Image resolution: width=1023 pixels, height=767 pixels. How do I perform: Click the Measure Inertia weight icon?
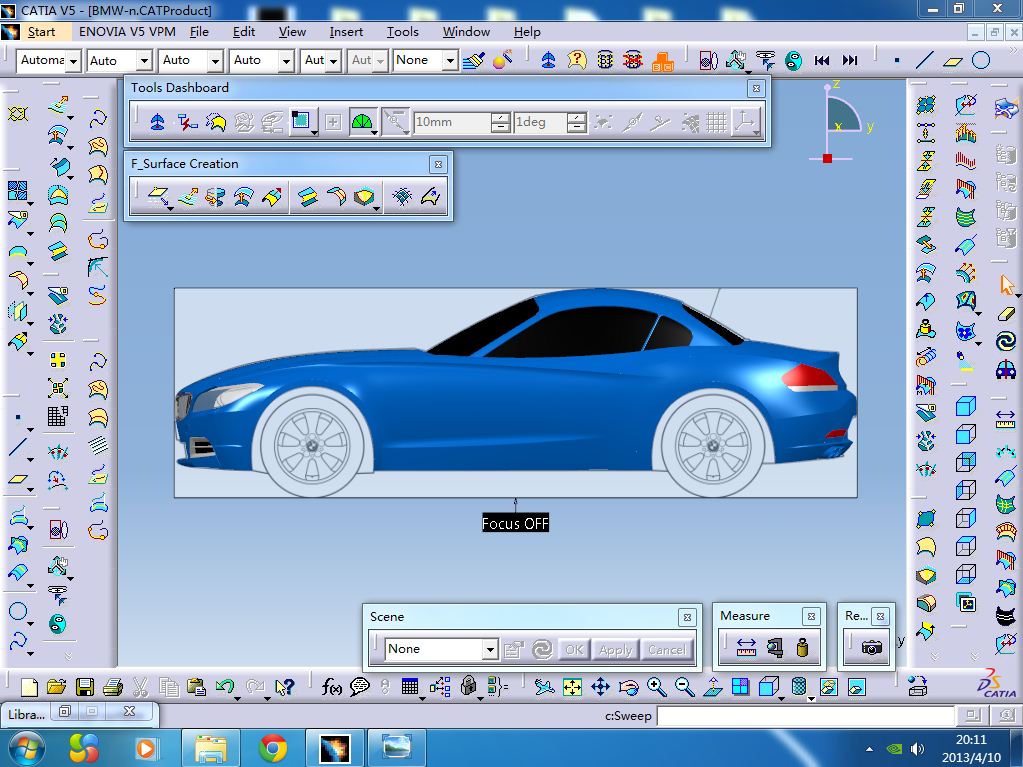click(x=802, y=648)
